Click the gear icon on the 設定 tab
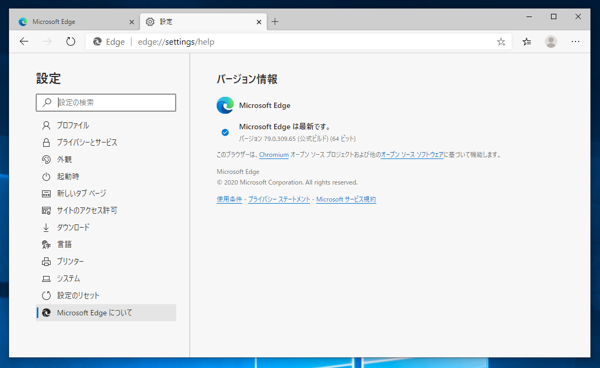Screen dimensions: 600x368 coord(150,22)
